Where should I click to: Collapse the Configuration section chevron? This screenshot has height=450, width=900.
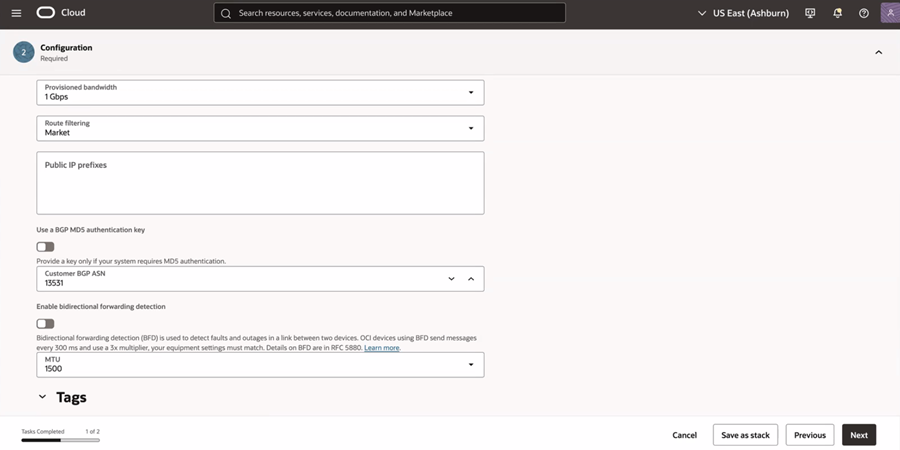click(x=878, y=52)
